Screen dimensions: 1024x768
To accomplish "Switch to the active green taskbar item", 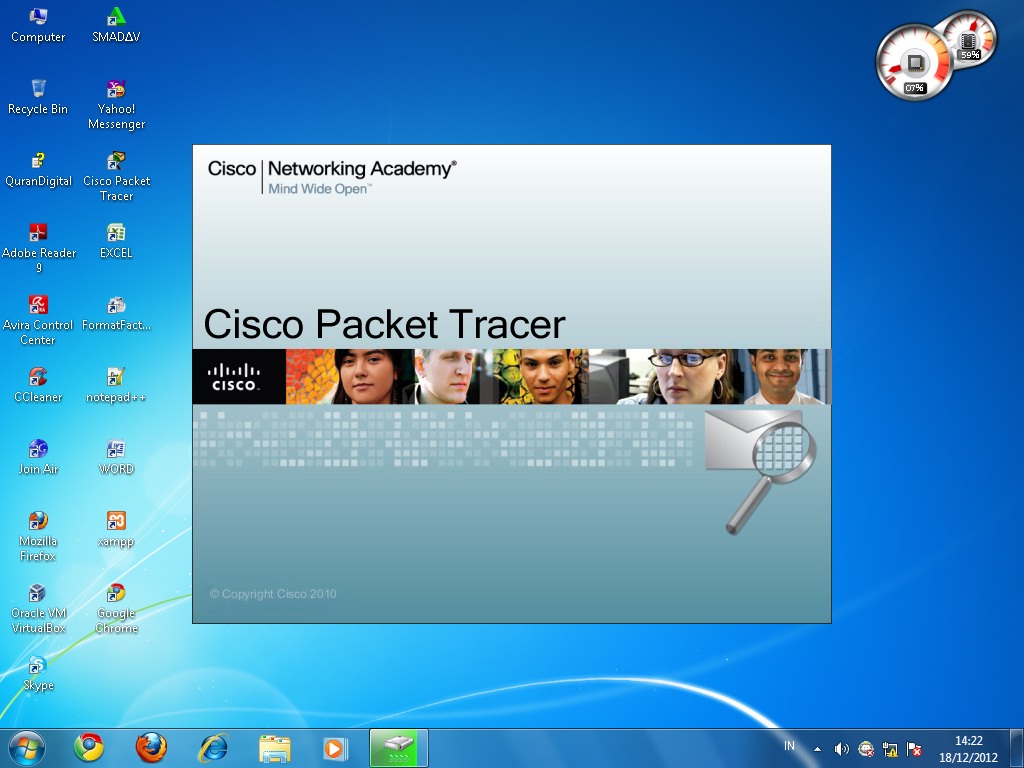I will 399,748.
